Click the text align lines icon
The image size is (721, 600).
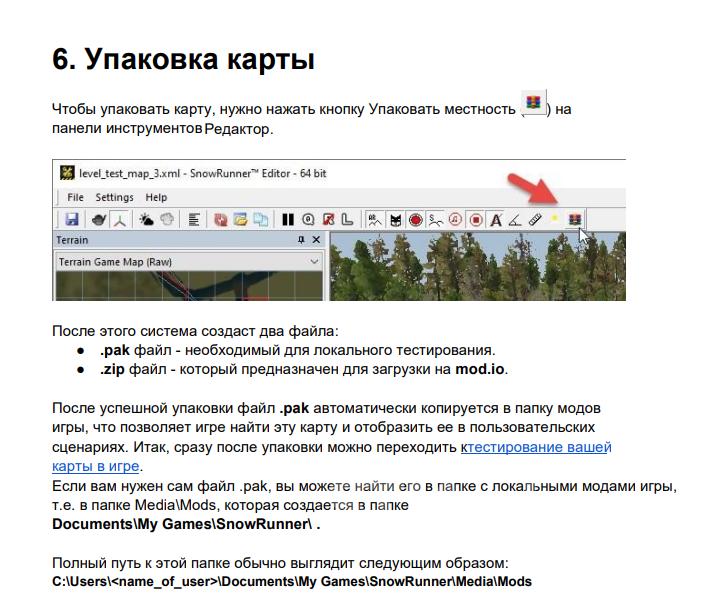point(195,219)
